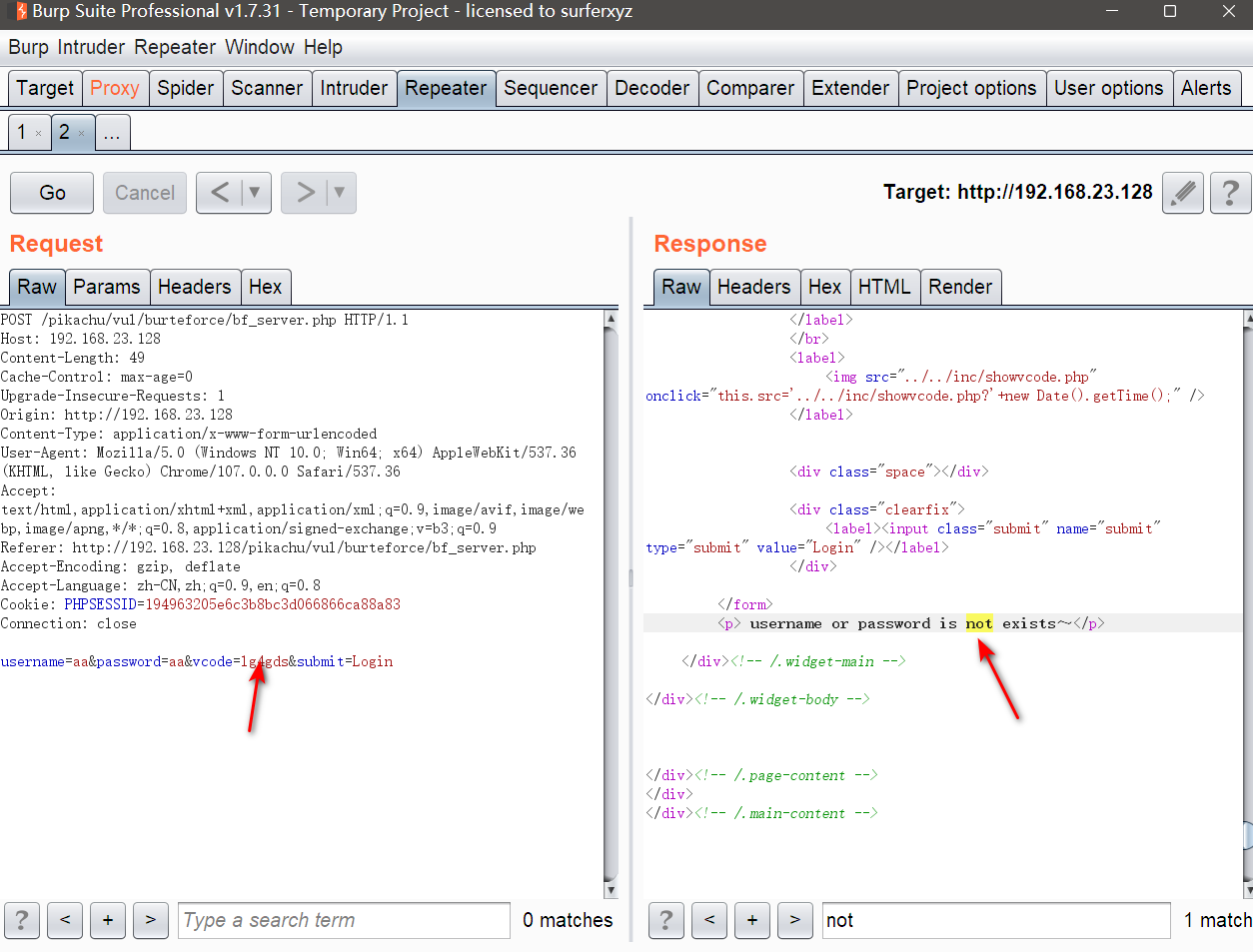The image size is (1253, 952).
Task: Click the request search term field
Action: (x=344, y=920)
